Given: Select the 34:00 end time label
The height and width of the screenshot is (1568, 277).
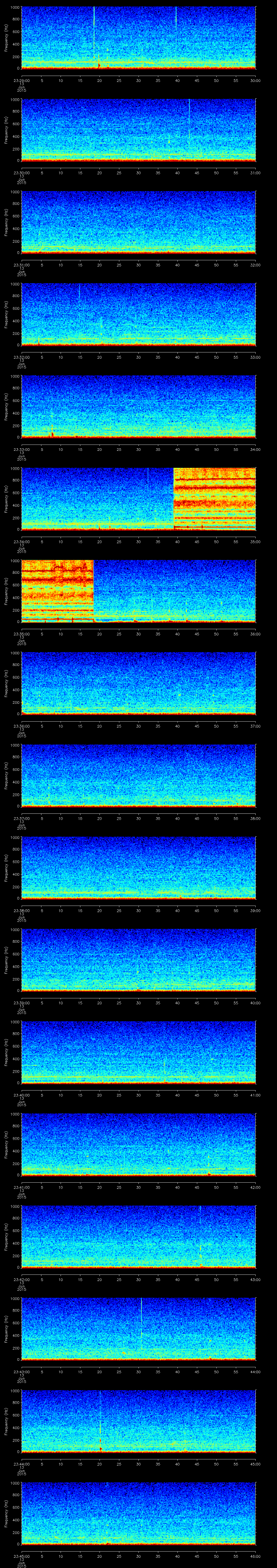Looking at the screenshot, I should point(255,449).
